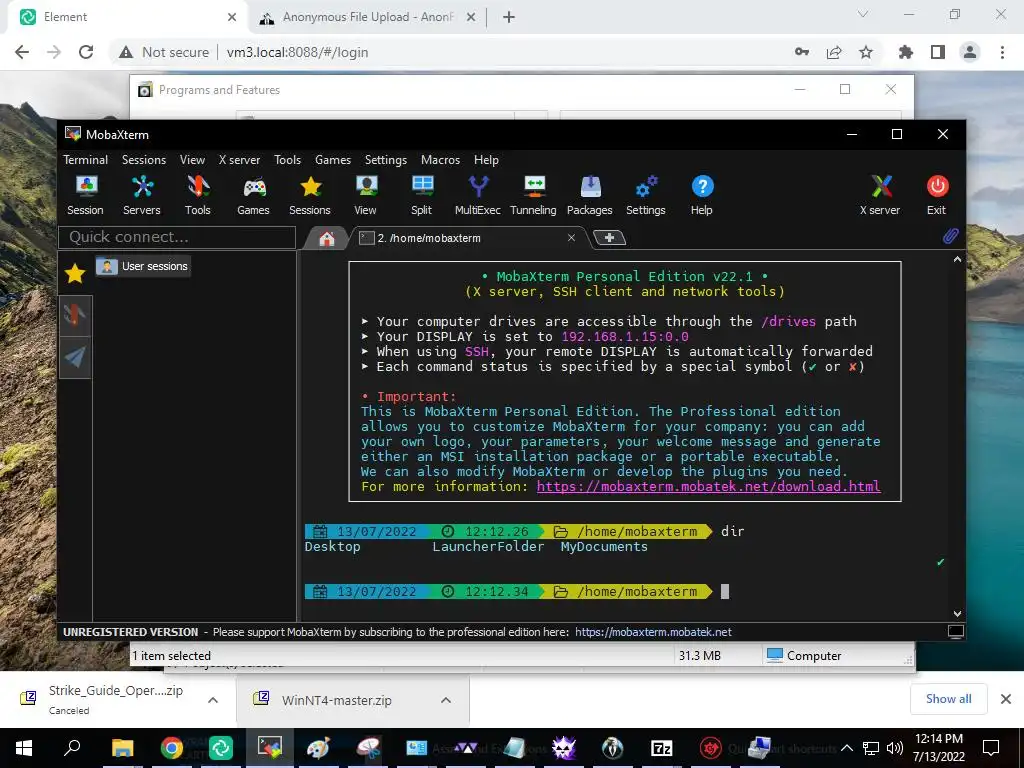
Task: Click the Chrome address bar URL
Action: pos(297,52)
